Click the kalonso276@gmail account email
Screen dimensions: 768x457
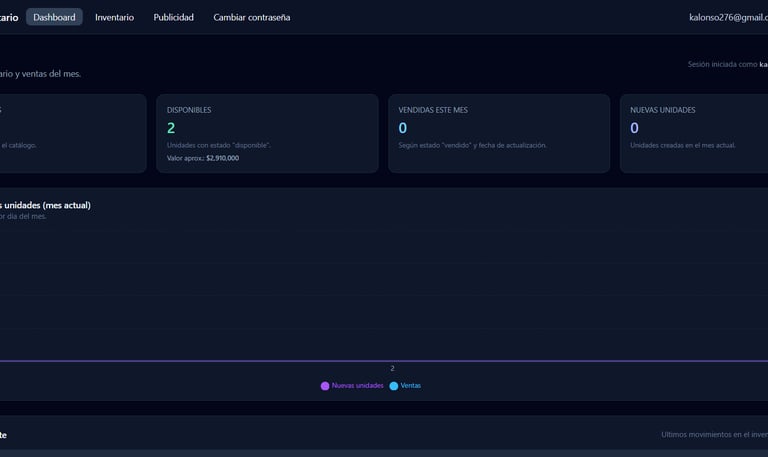pyautogui.click(x=728, y=17)
